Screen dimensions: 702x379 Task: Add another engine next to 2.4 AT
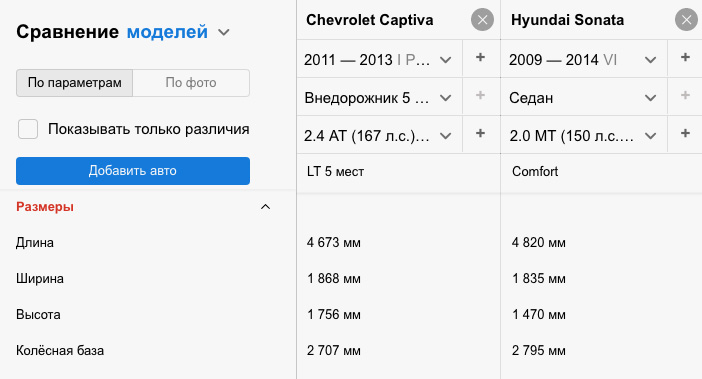480,133
